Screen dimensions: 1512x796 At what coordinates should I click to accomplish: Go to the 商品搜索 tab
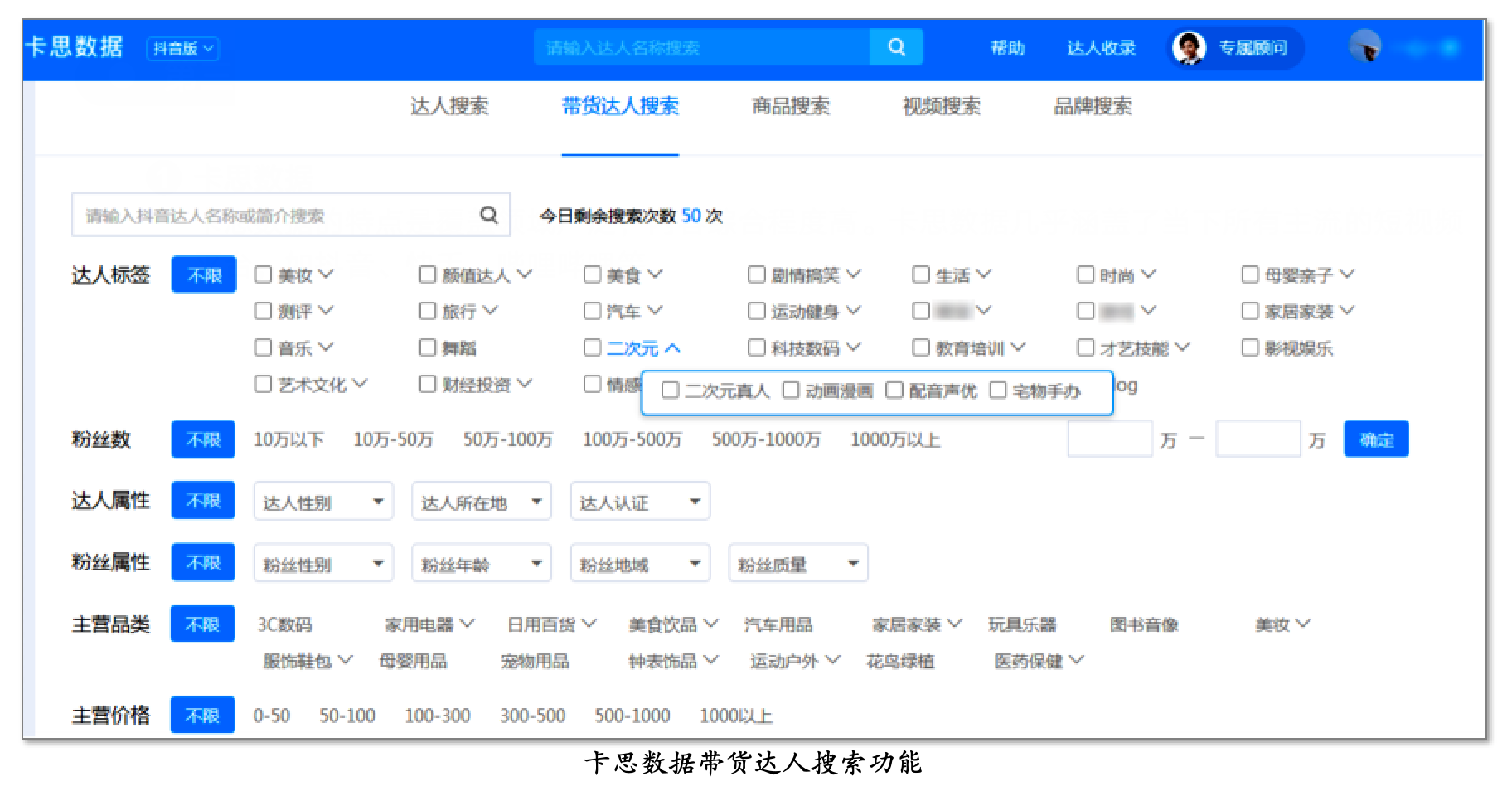click(x=791, y=106)
